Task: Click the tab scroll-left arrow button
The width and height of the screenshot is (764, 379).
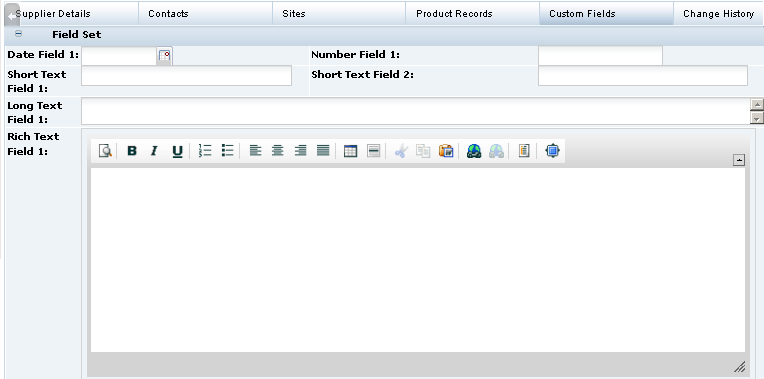Action: [x=12, y=16]
